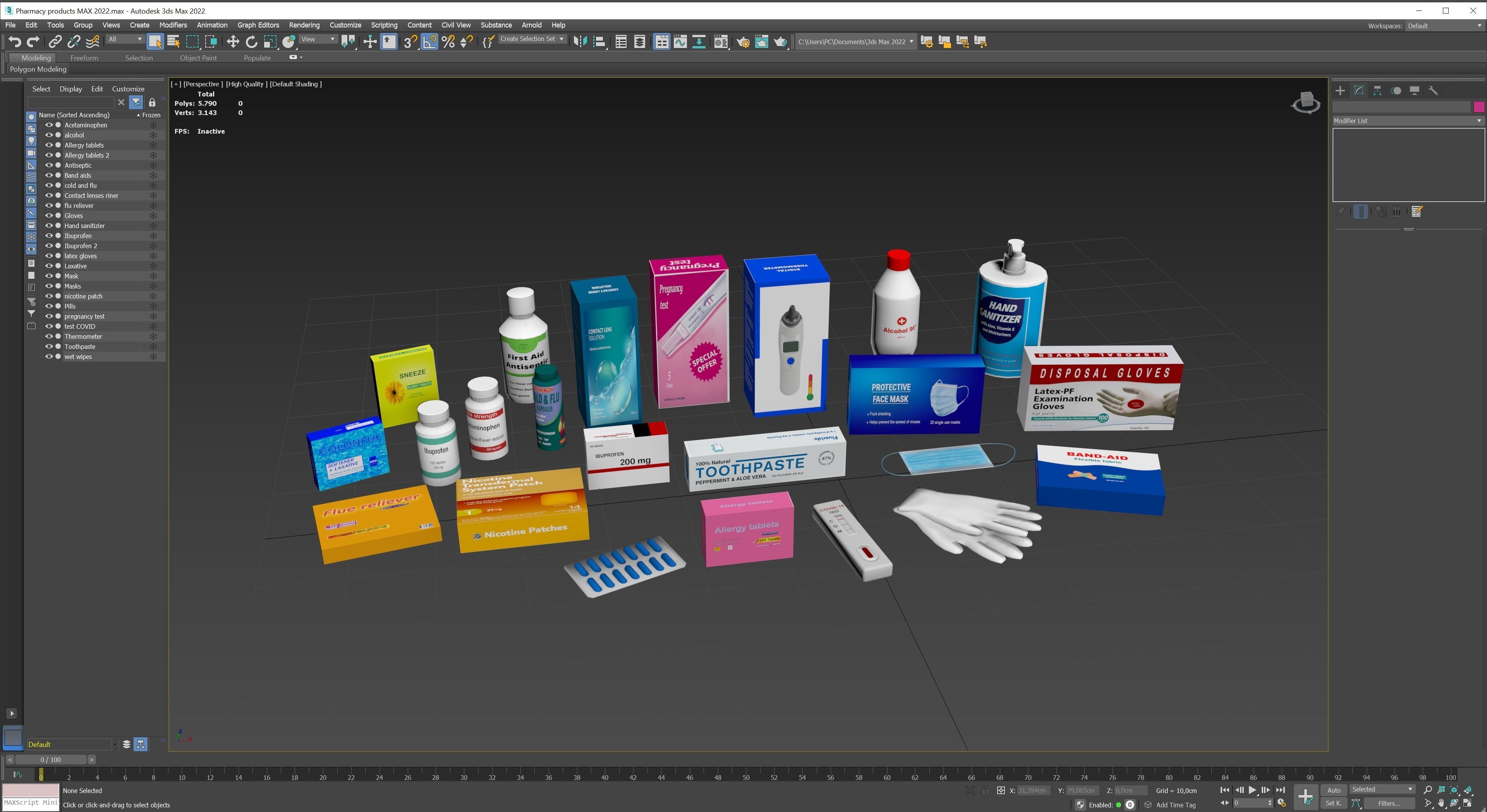Hide the Toothpaste object

(49, 346)
